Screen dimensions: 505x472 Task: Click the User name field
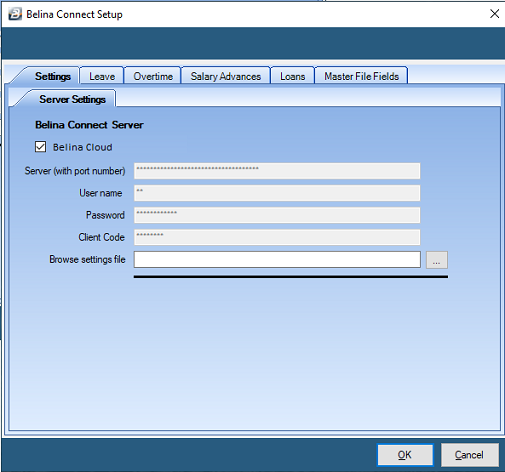(x=277, y=193)
